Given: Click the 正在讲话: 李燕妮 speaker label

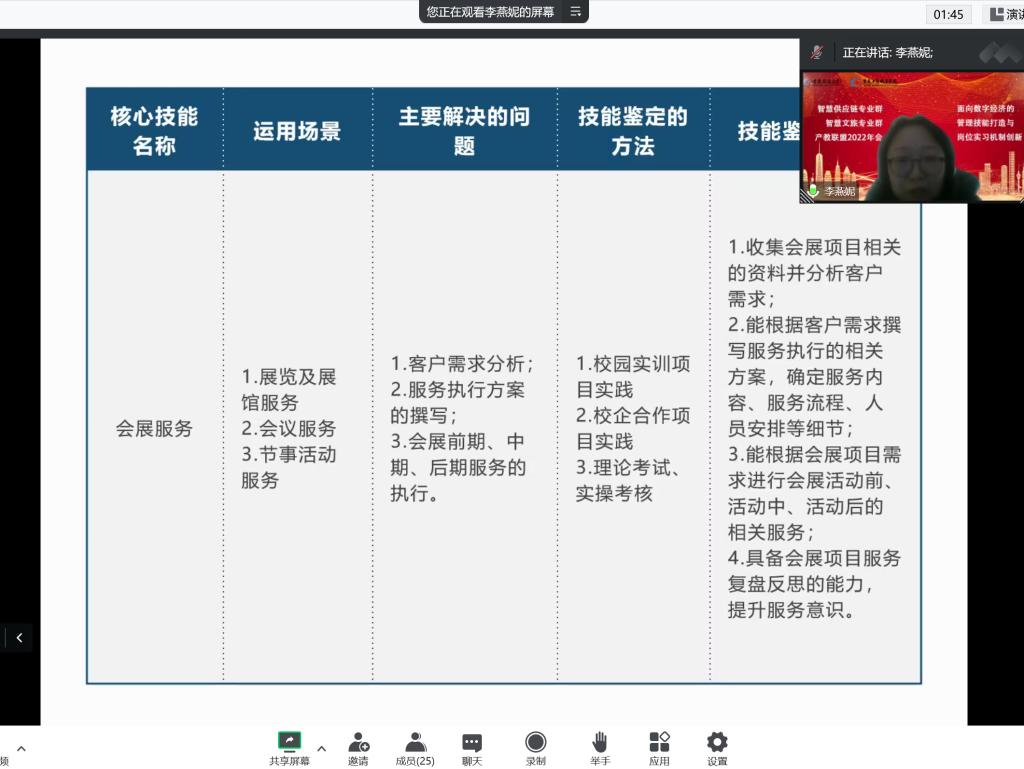Looking at the screenshot, I should [887, 52].
